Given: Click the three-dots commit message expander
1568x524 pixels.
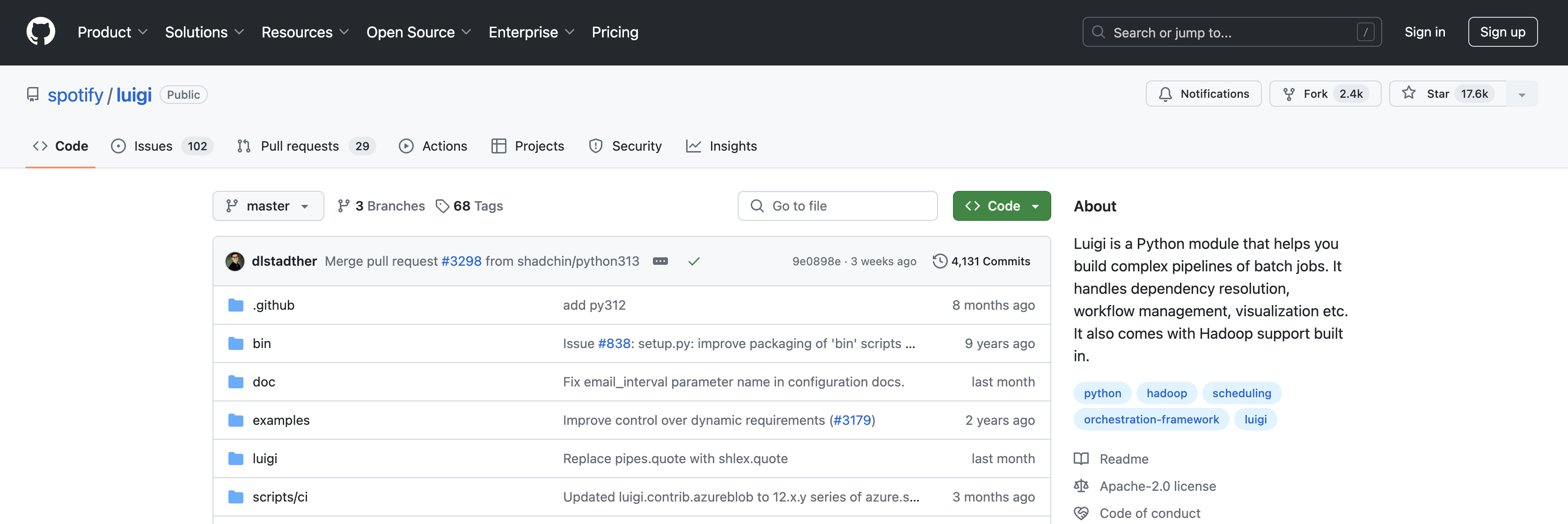Looking at the screenshot, I should [660, 262].
